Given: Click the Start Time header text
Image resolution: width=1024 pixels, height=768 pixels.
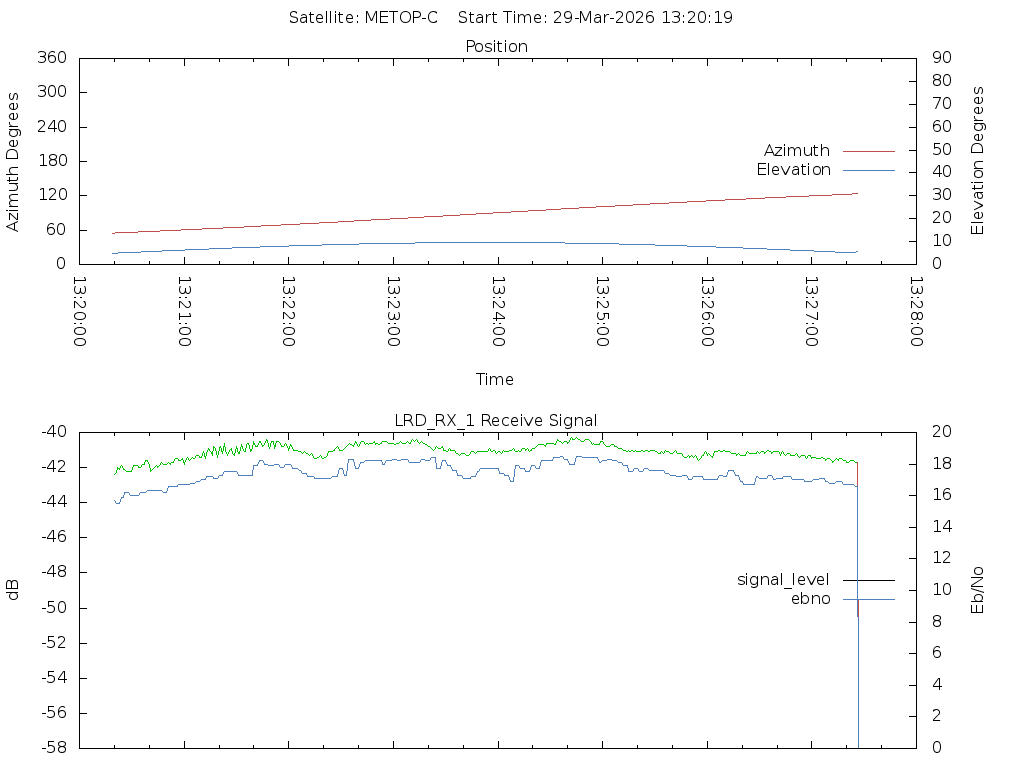Looking at the screenshot, I should [595, 18].
